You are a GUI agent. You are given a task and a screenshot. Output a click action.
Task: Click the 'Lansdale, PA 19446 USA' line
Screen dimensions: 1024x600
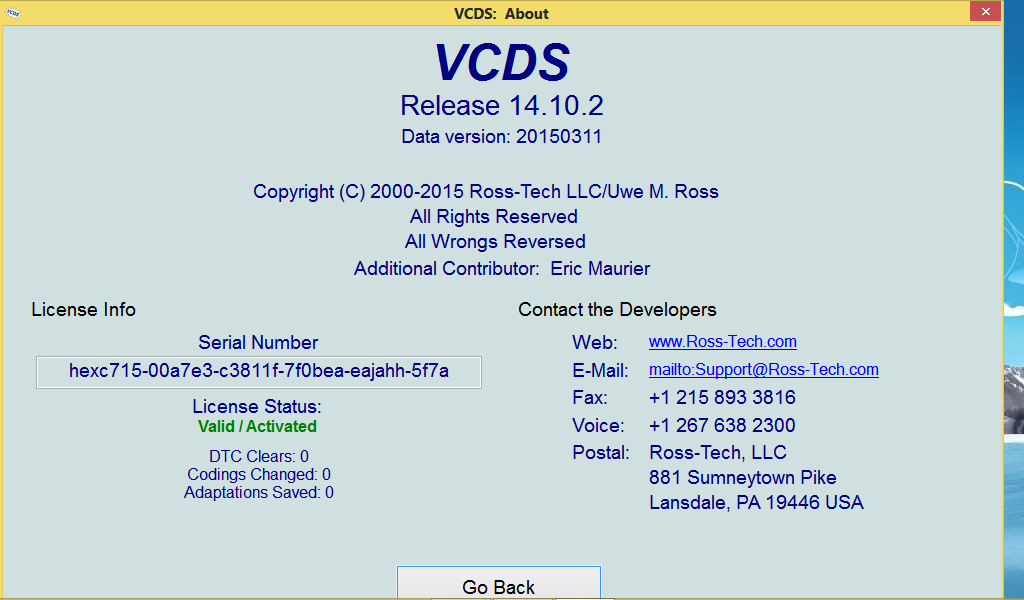[x=756, y=502]
